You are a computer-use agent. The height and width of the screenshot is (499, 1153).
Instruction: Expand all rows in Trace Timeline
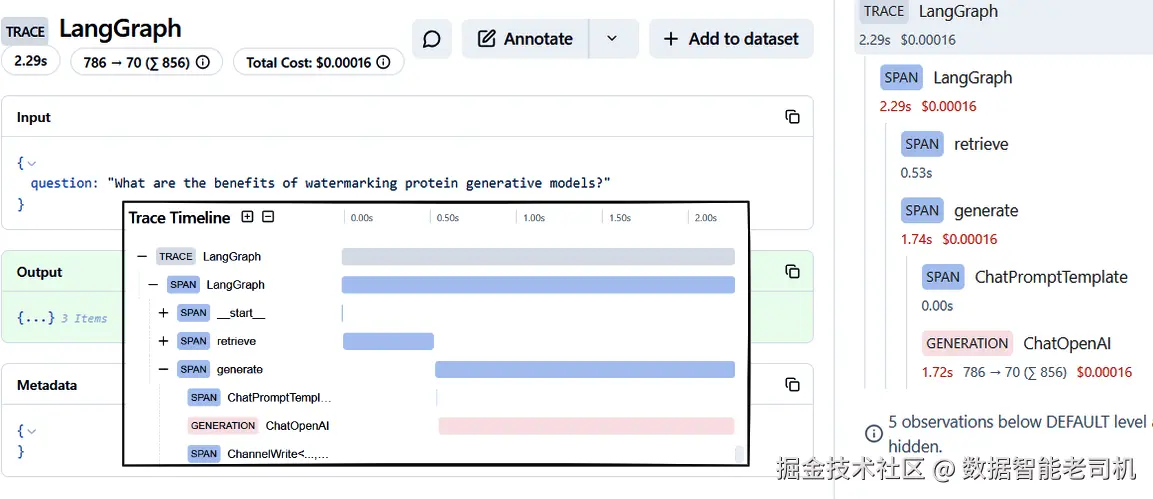point(248,217)
